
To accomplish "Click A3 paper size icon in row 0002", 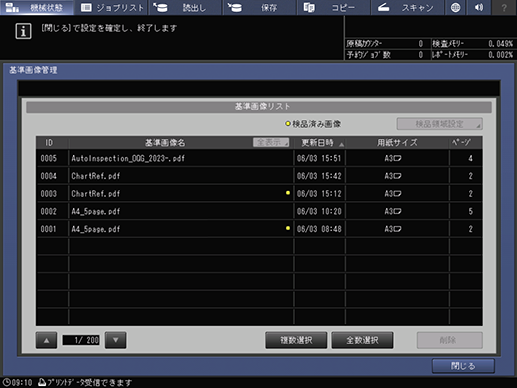I will pyautogui.click(x=393, y=211).
